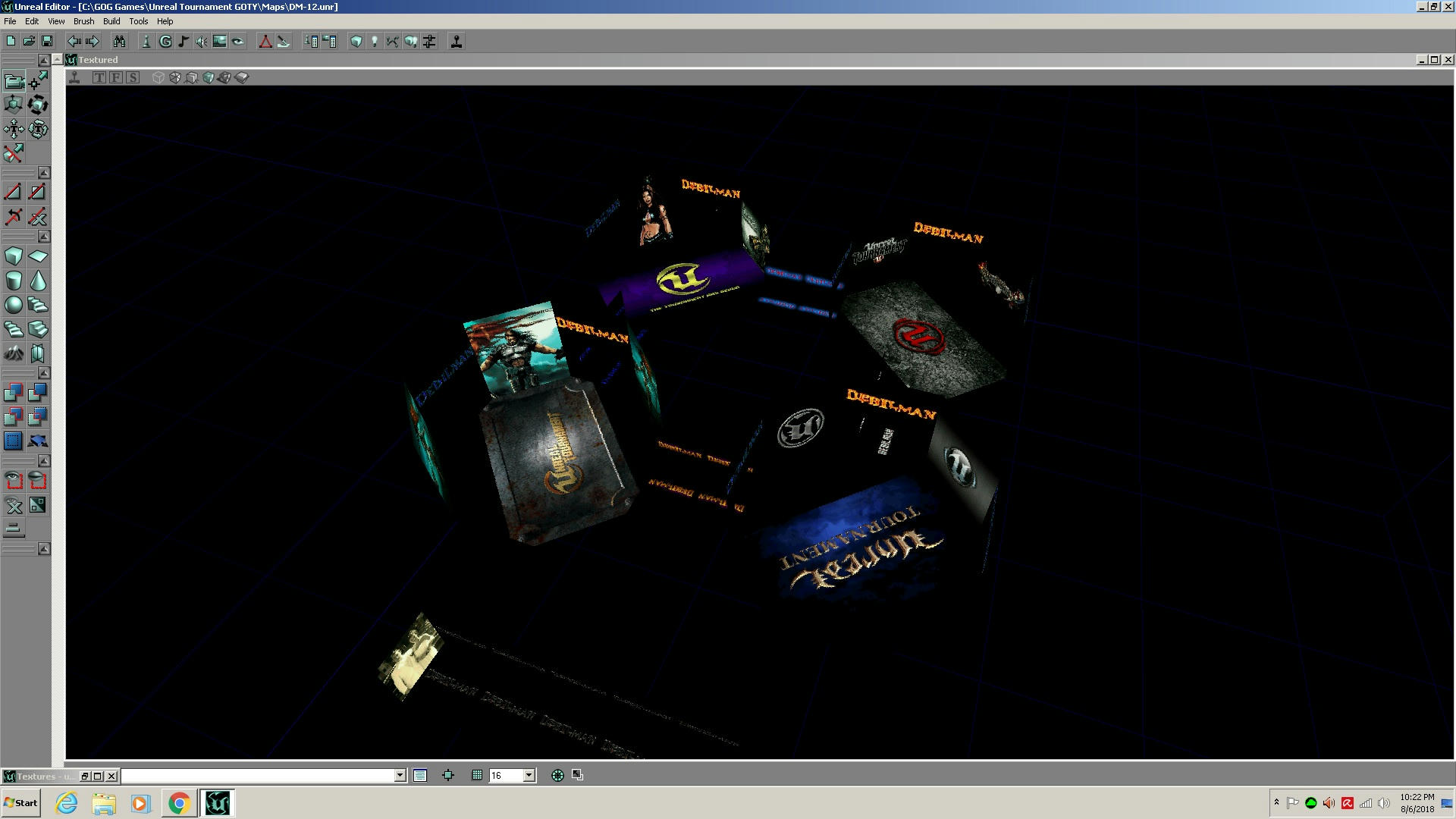Select texture rotate tool
1456x819 pixels.
coord(38,129)
